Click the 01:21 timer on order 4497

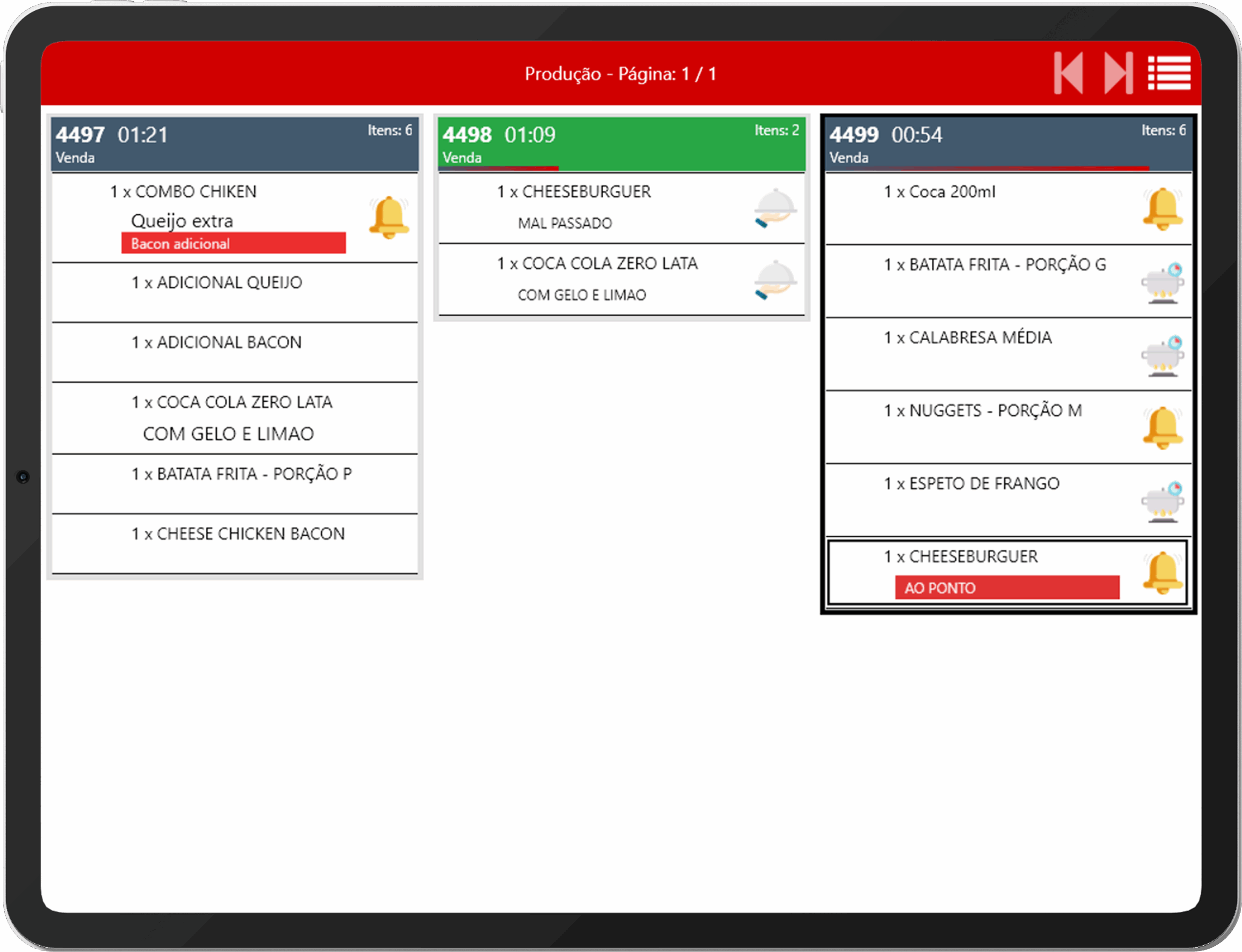coord(143,135)
